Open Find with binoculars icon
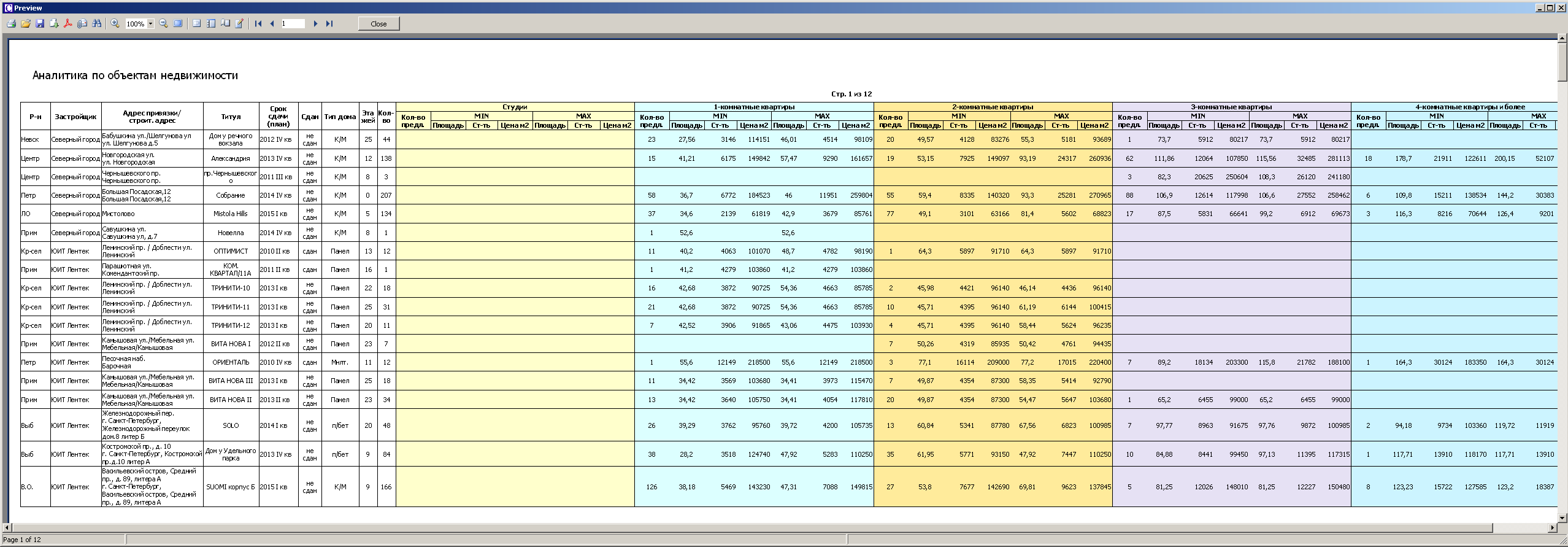1568x547 pixels. (x=96, y=24)
